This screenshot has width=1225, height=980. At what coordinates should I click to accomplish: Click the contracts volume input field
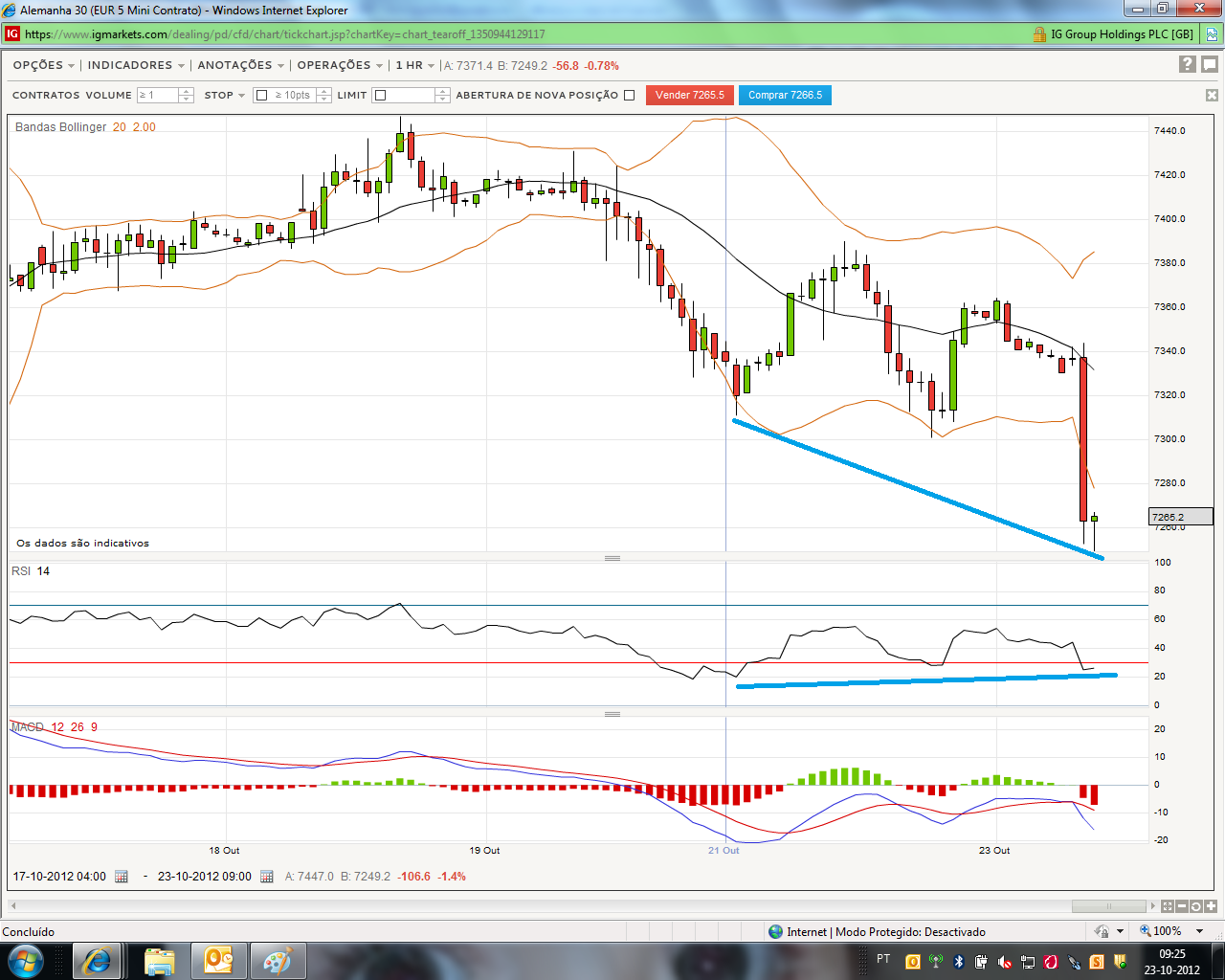[158, 95]
